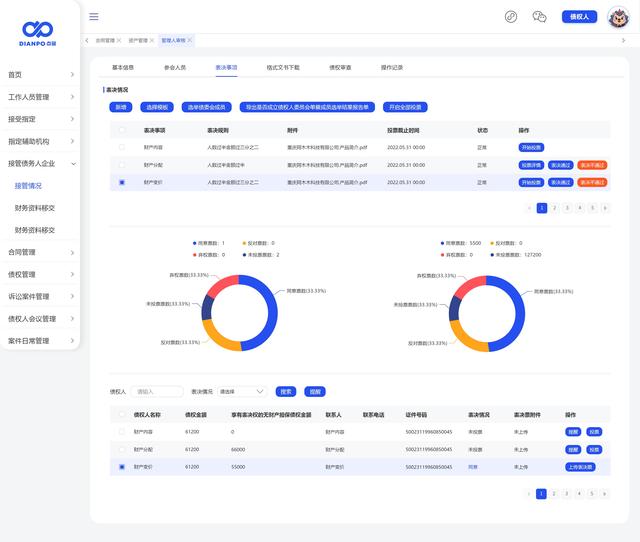Toggle select-all checkbox in 债权人名称 table header
Viewport: 640px width, 542px height.
pos(122,415)
